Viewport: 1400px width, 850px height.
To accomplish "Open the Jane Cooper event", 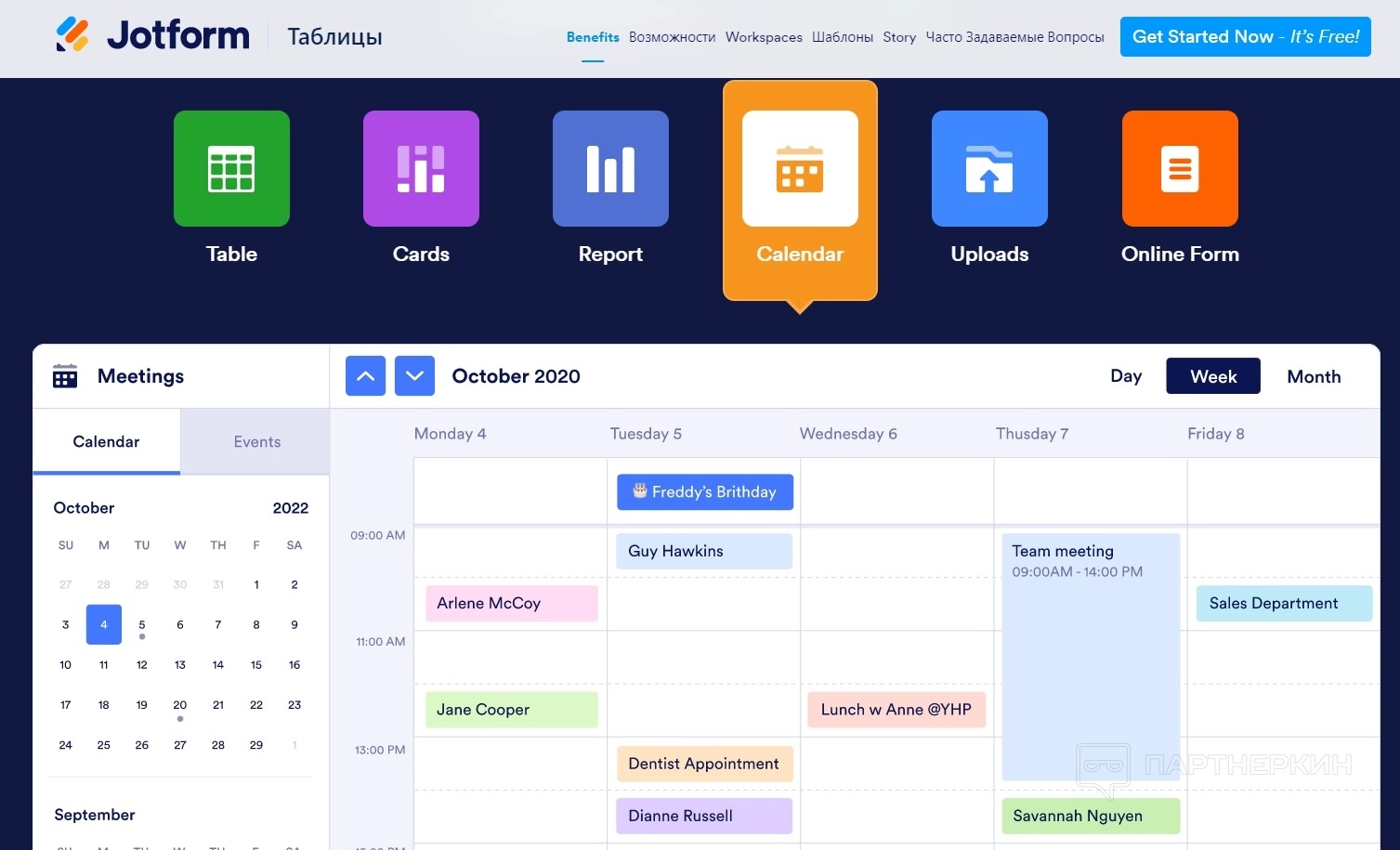I will pos(512,710).
